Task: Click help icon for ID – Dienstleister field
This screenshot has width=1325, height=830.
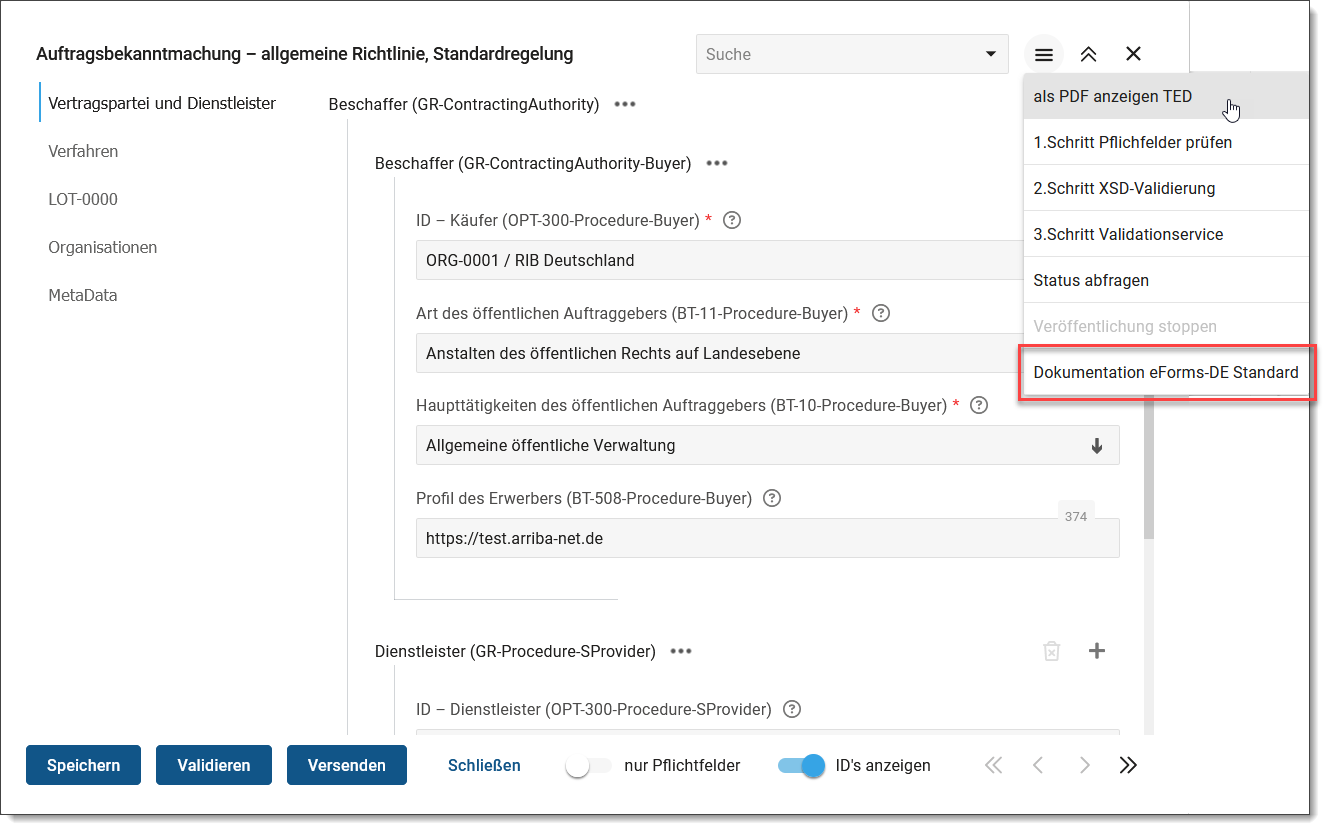Action: [792, 709]
